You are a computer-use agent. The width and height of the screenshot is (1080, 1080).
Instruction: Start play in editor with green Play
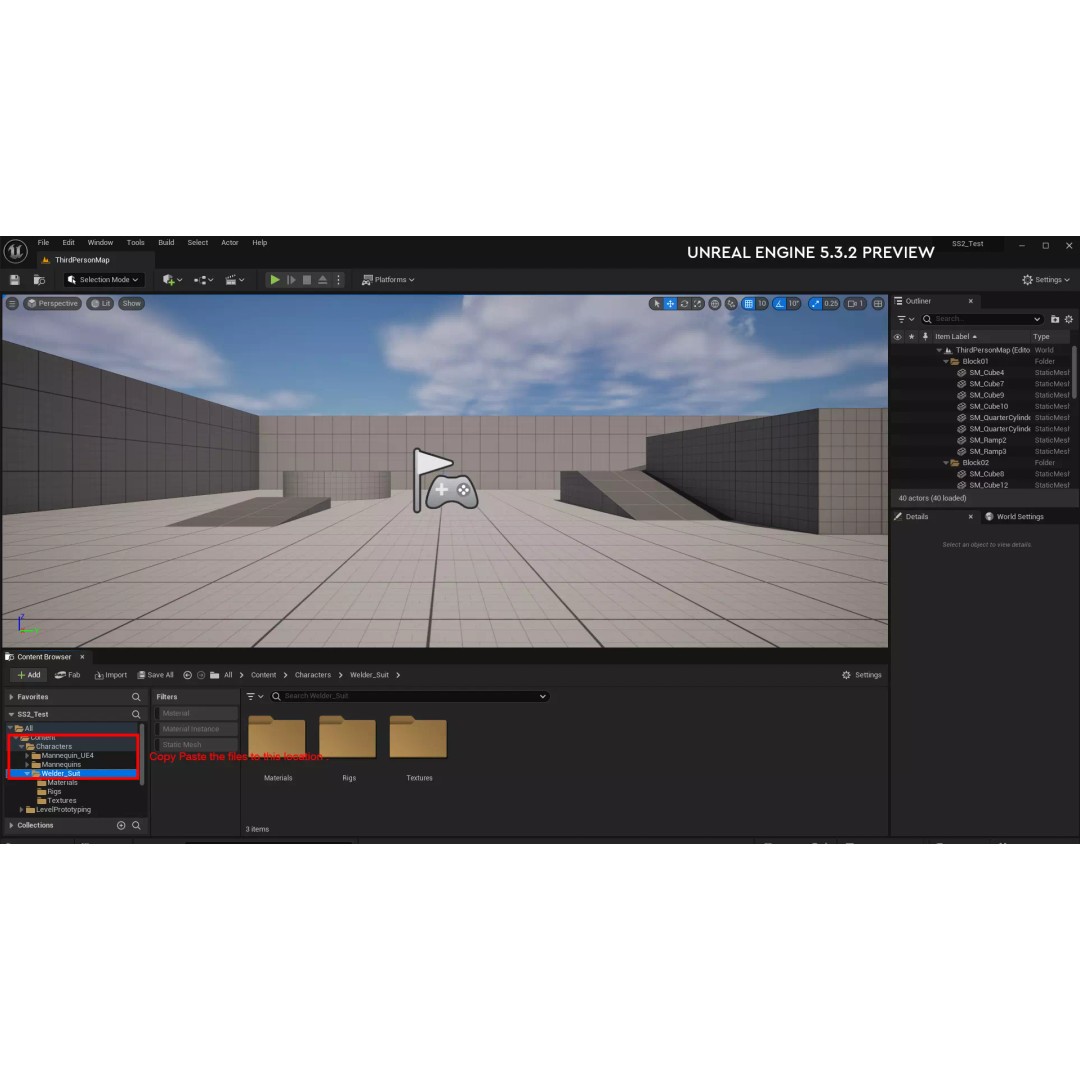[x=275, y=280]
